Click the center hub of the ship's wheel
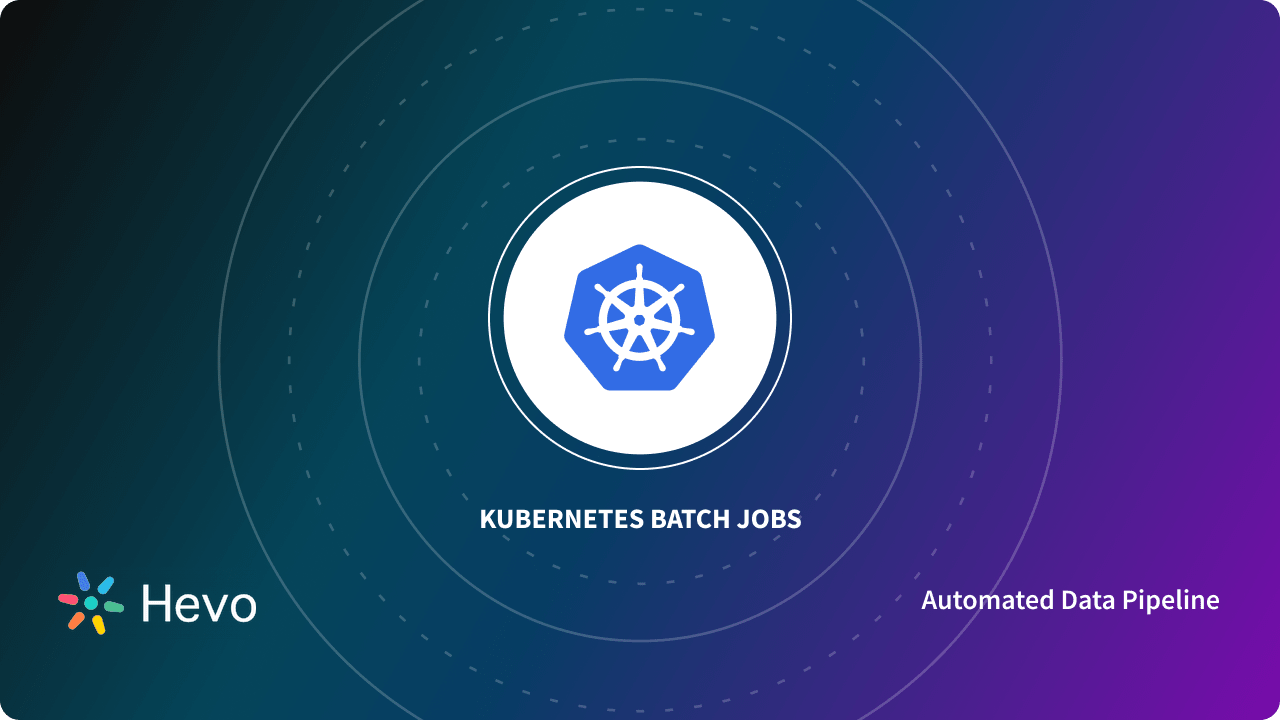 640,318
